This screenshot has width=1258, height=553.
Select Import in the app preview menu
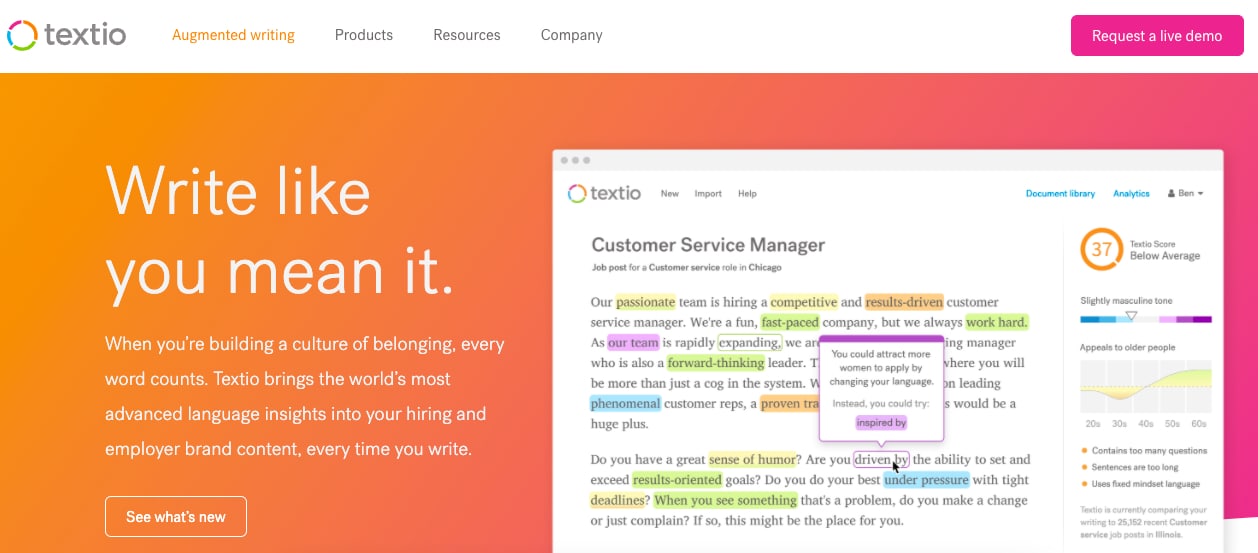[708, 194]
